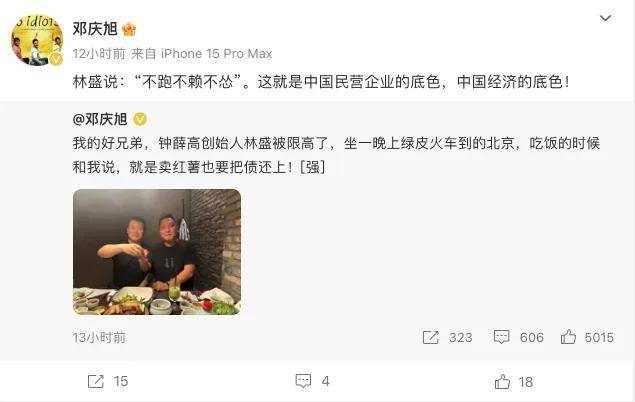Click repost icon on quoted post (323)
The image size is (635, 402).
pyautogui.click(x=430, y=337)
